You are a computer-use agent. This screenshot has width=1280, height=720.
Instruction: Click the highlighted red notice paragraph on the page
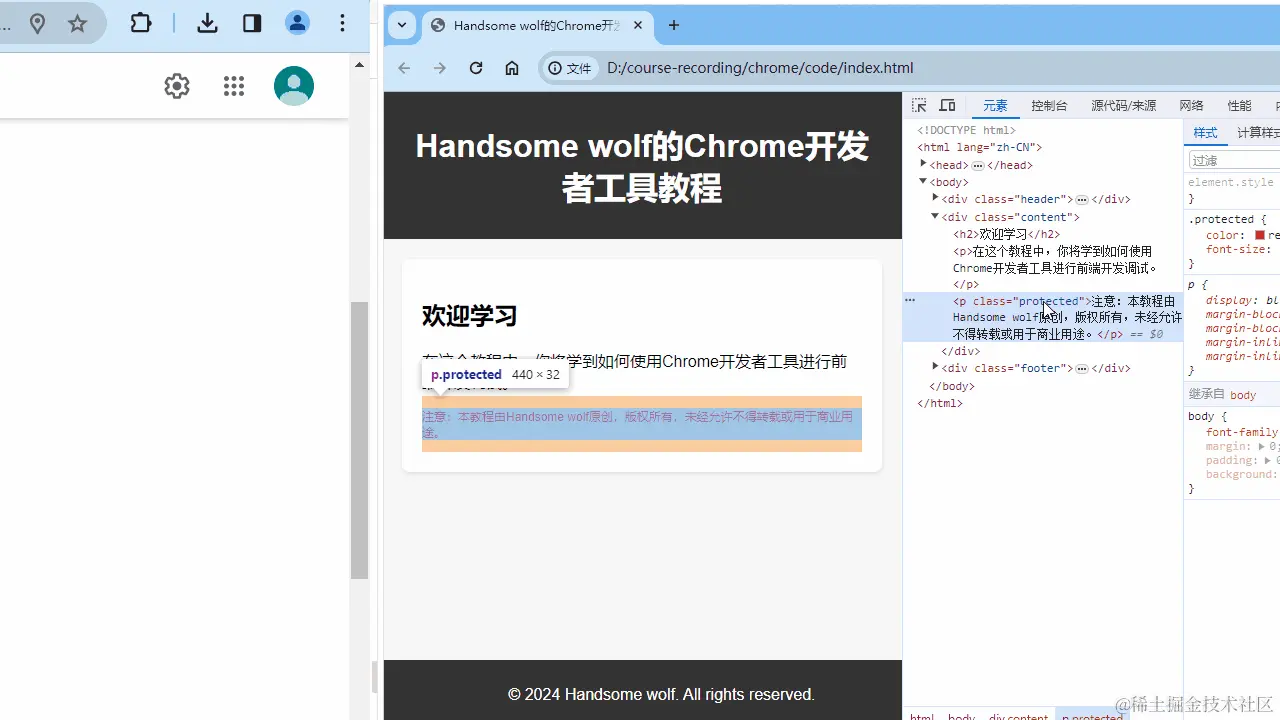click(x=641, y=424)
